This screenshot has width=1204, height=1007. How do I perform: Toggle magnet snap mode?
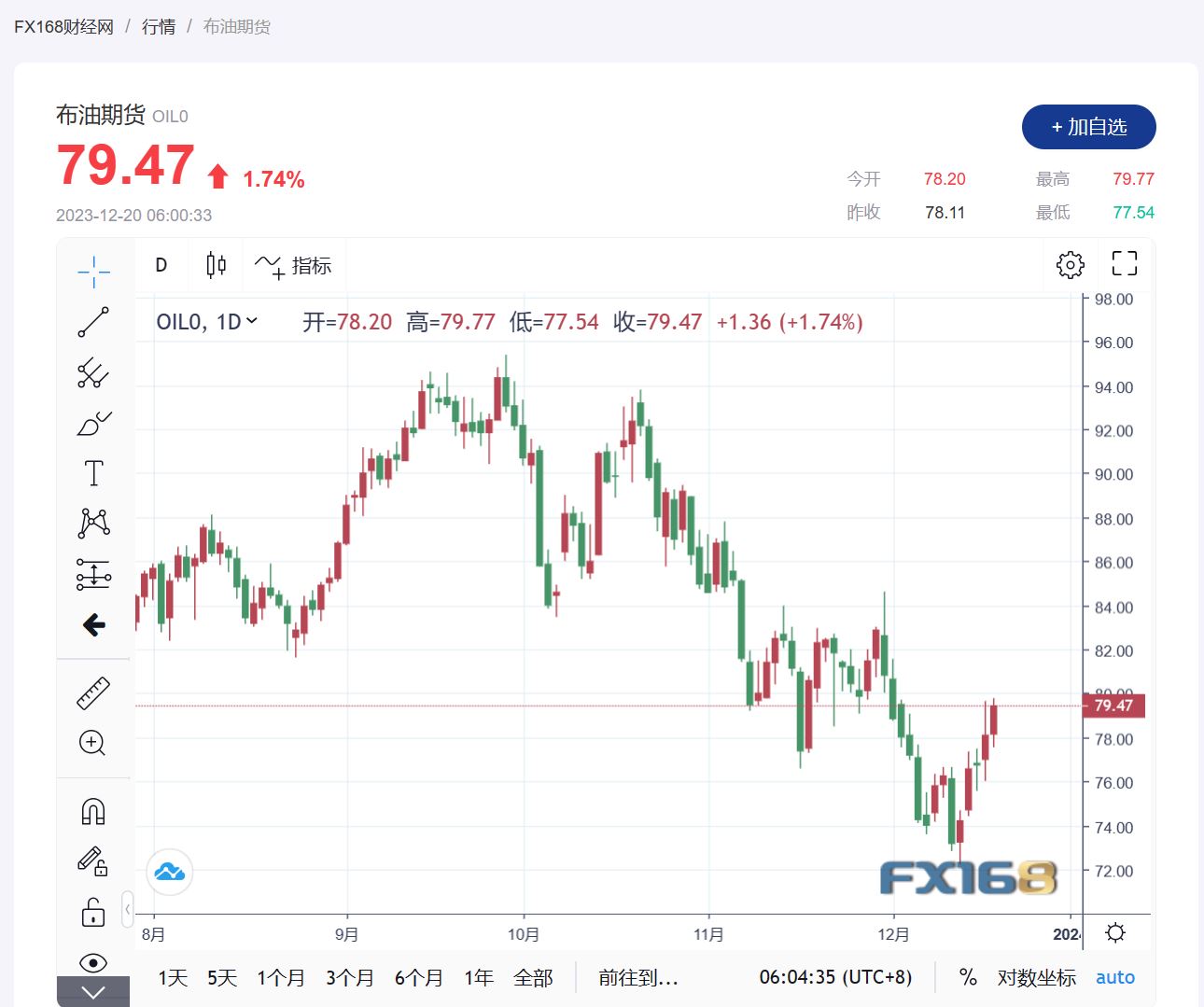point(93,811)
